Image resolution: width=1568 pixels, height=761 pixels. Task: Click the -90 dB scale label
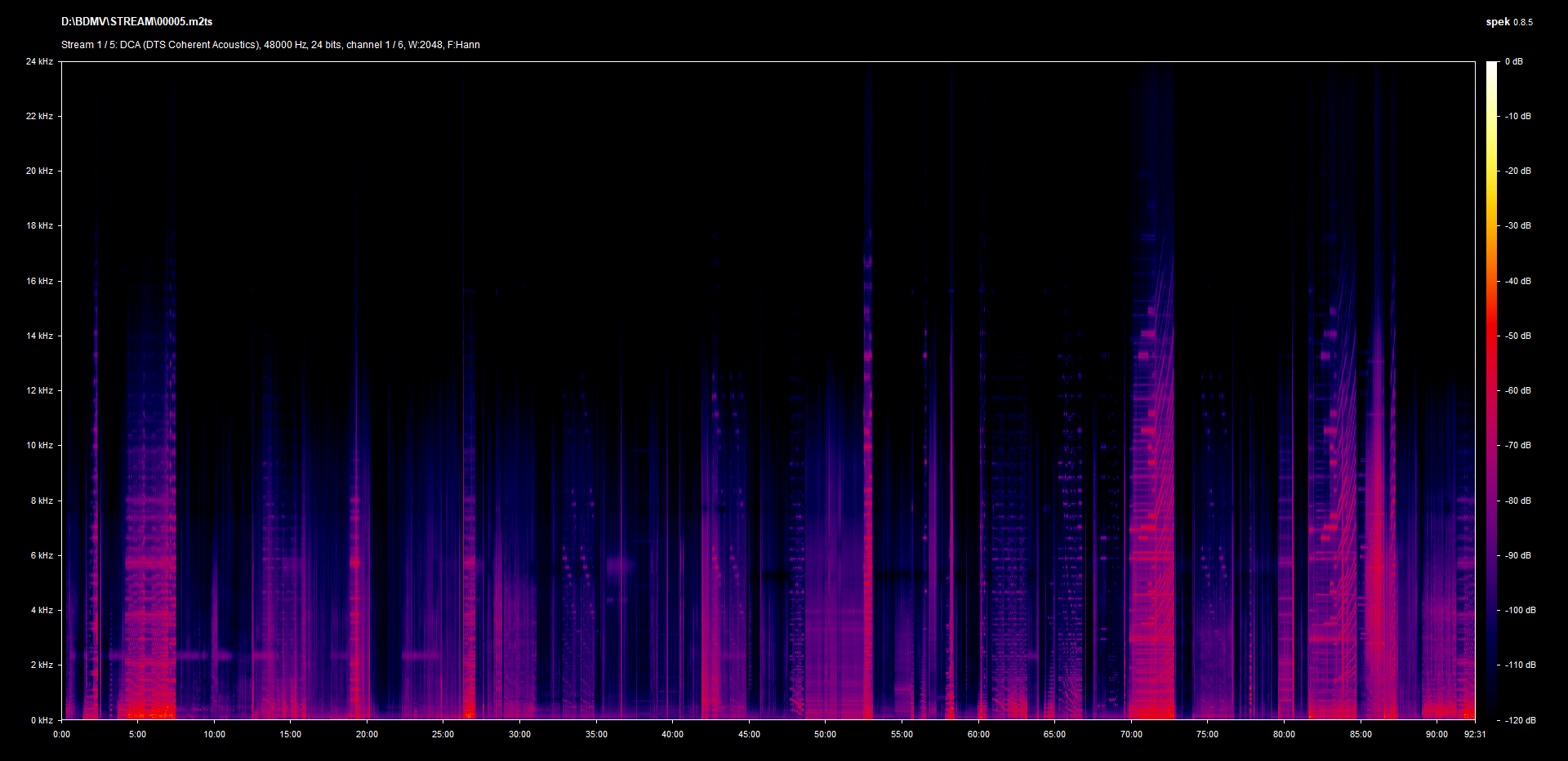[1518, 555]
